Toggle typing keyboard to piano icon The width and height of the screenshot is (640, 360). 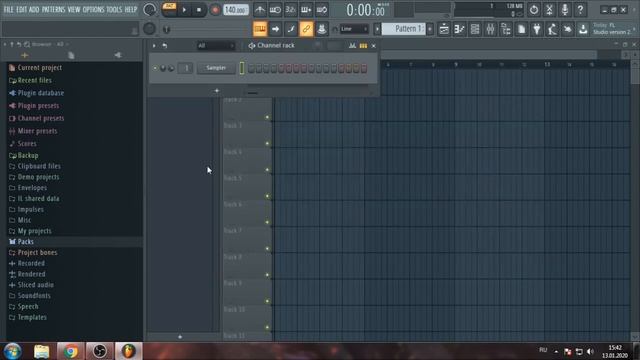260,29
